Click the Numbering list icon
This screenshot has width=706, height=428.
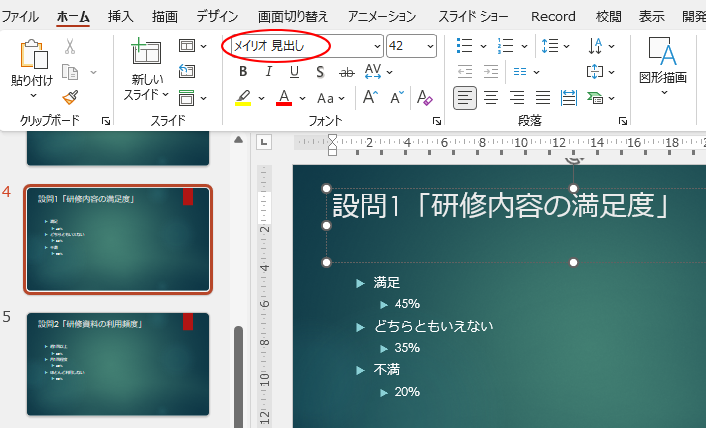pos(505,46)
